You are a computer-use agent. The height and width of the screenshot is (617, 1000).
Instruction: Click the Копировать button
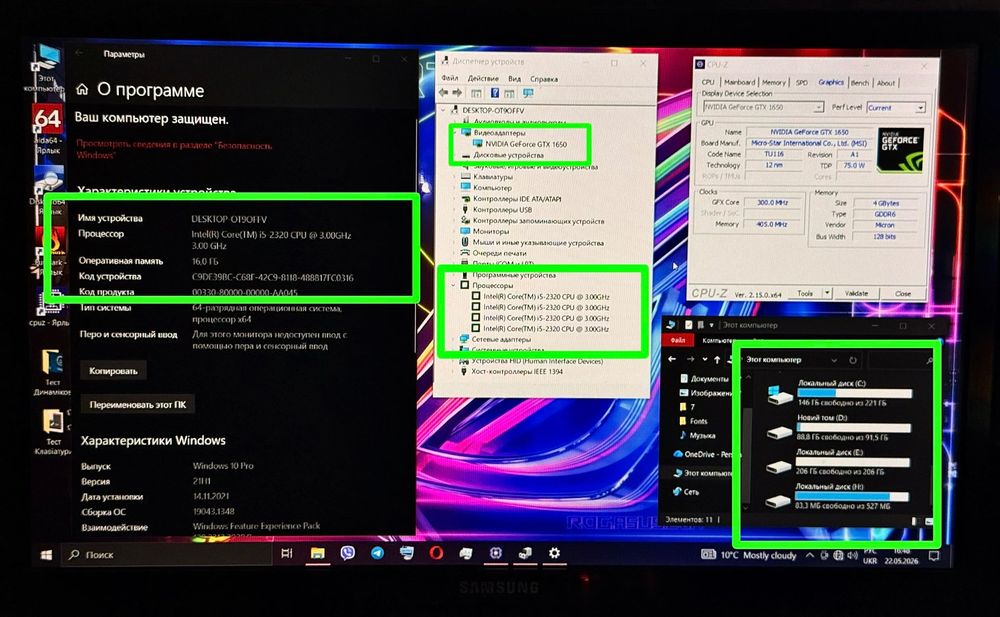(x=114, y=371)
